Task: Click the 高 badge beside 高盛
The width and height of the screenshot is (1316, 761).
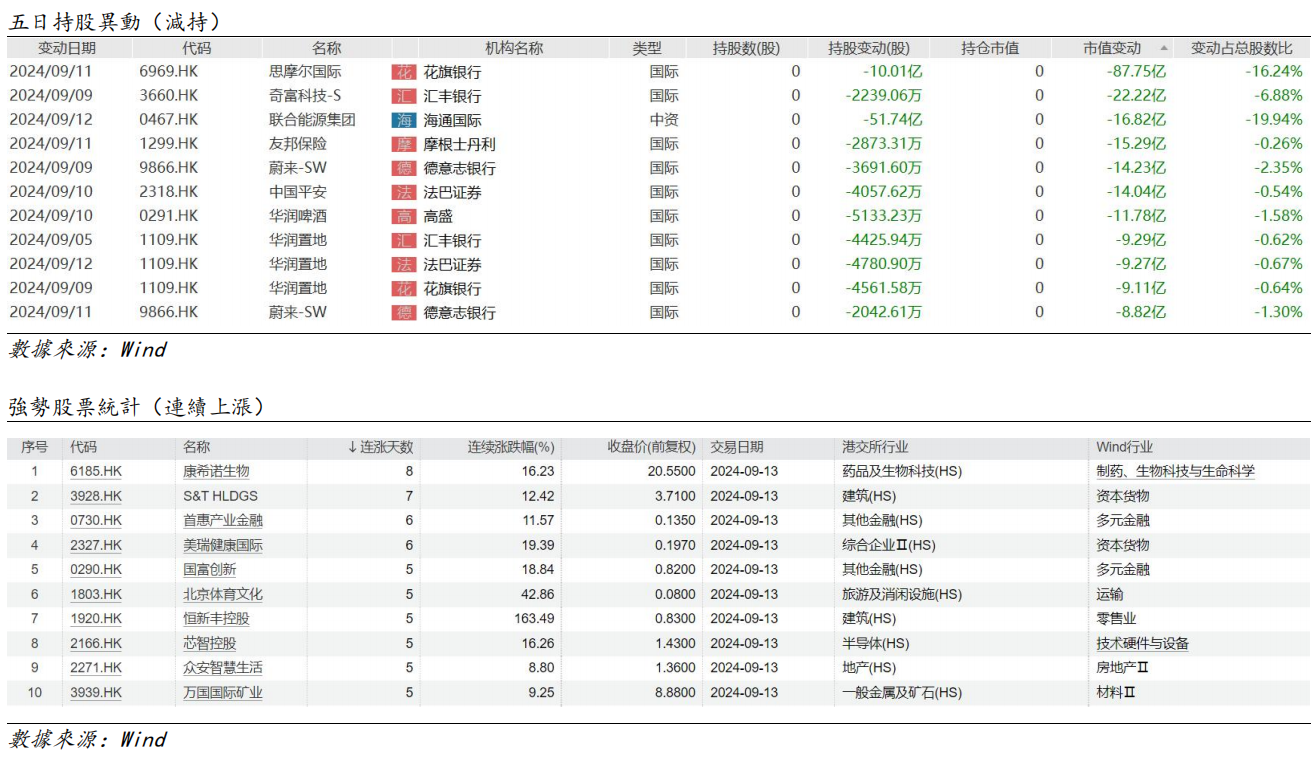Action: (404, 216)
